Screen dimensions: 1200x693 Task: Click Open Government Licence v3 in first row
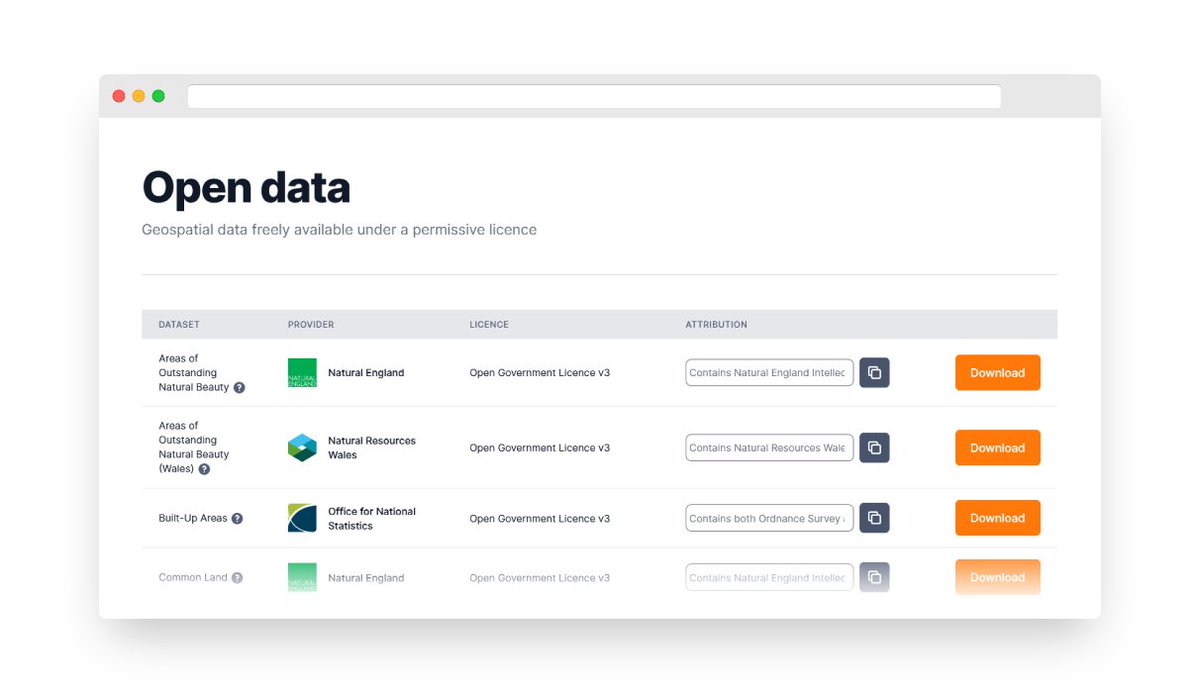[x=540, y=373]
